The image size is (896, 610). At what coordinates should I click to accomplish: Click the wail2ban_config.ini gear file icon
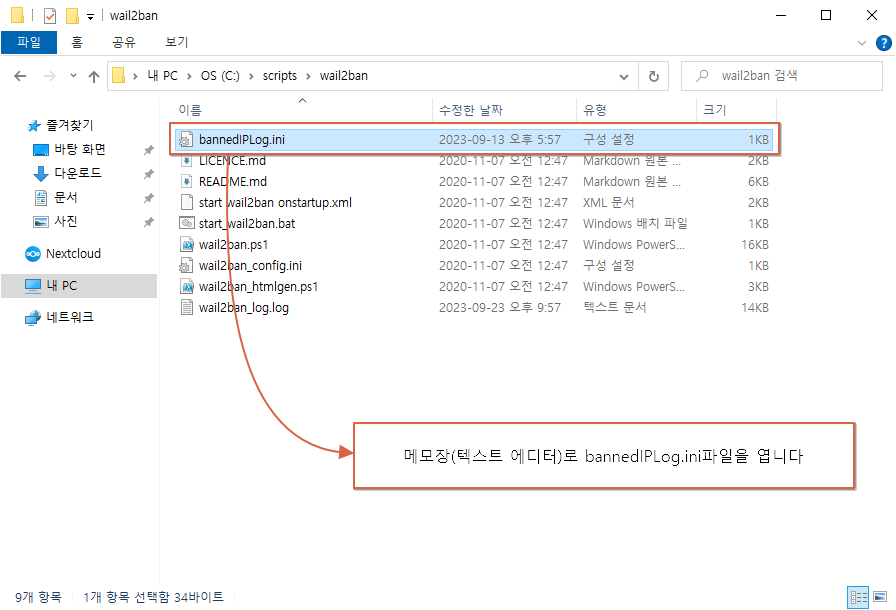(x=186, y=266)
